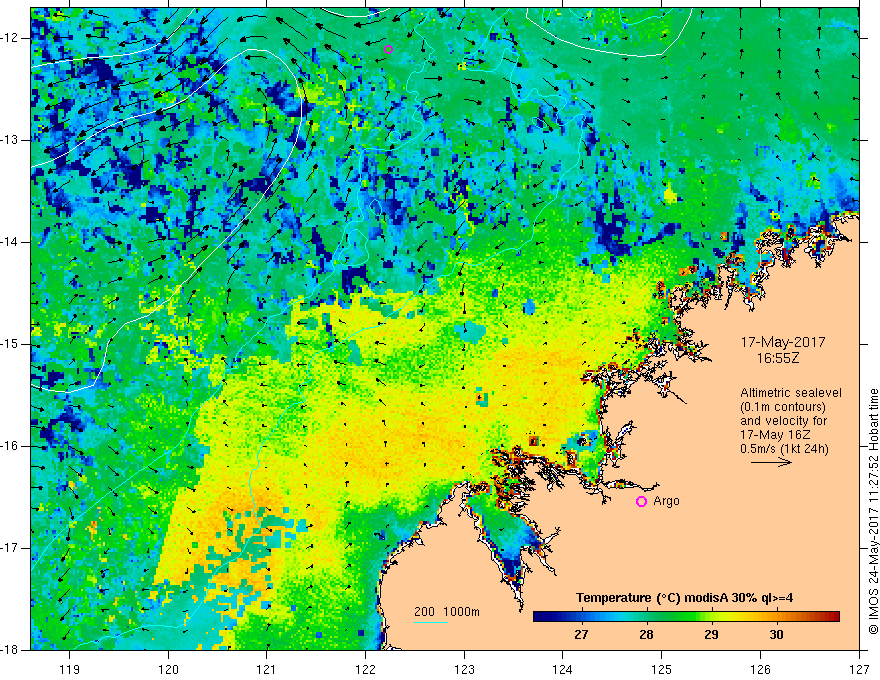Click the IMOS copyright vertical text
This screenshot has width=880, height=680.
pyautogui.click(x=873, y=512)
